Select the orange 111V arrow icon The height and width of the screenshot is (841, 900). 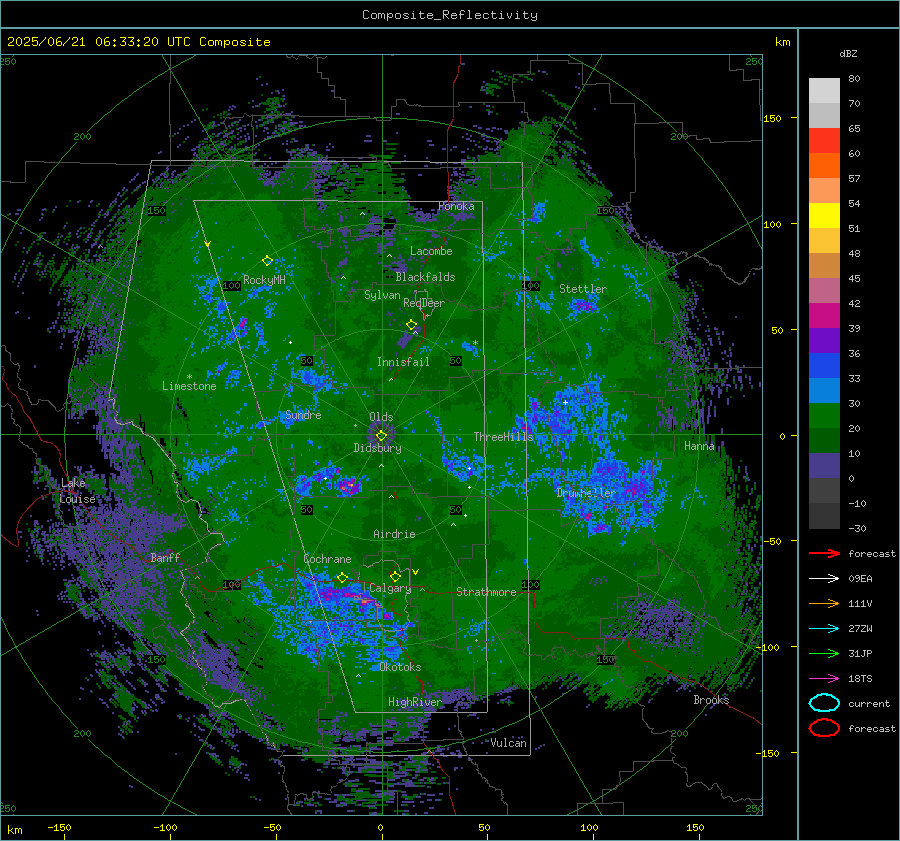coord(824,603)
